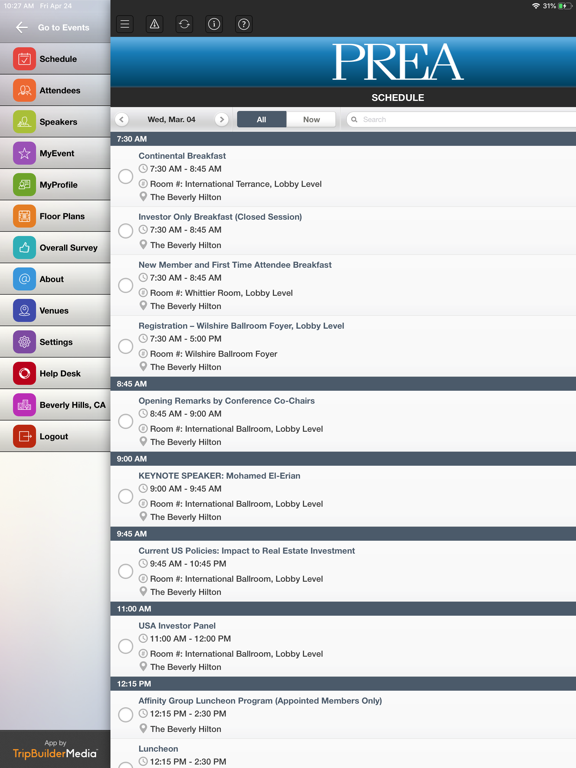
Task: Select the Keynote Speaker session circle
Action: point(125,496)
